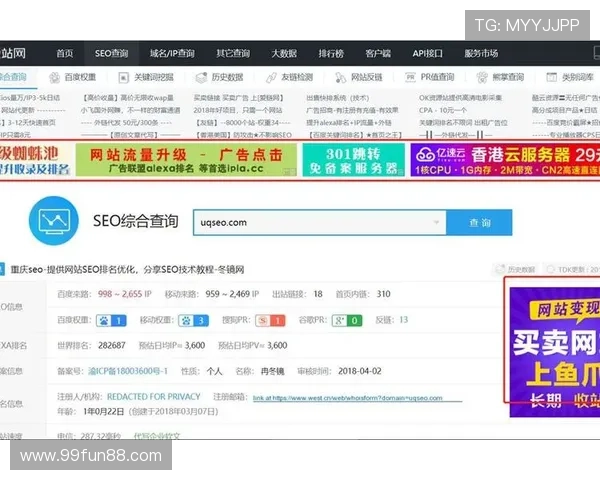Screen dimensions: 600x480
Task: Click the 类别词库 icon
Action: [x=551, y=77]
